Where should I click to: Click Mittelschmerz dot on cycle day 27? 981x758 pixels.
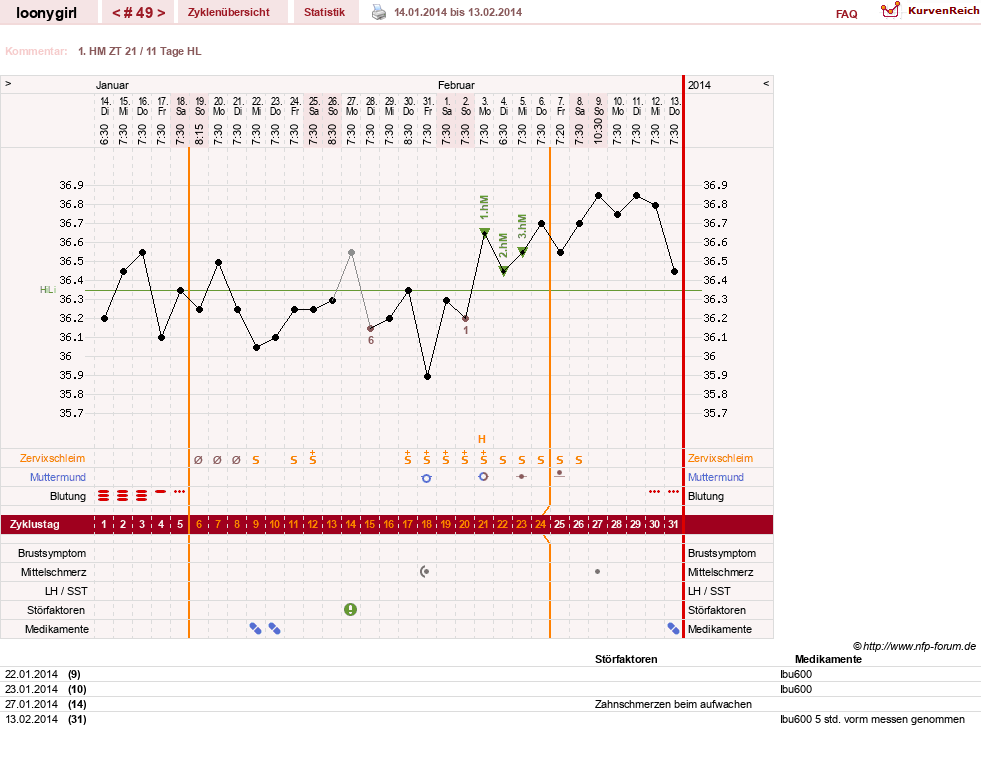tap(597, 571)
